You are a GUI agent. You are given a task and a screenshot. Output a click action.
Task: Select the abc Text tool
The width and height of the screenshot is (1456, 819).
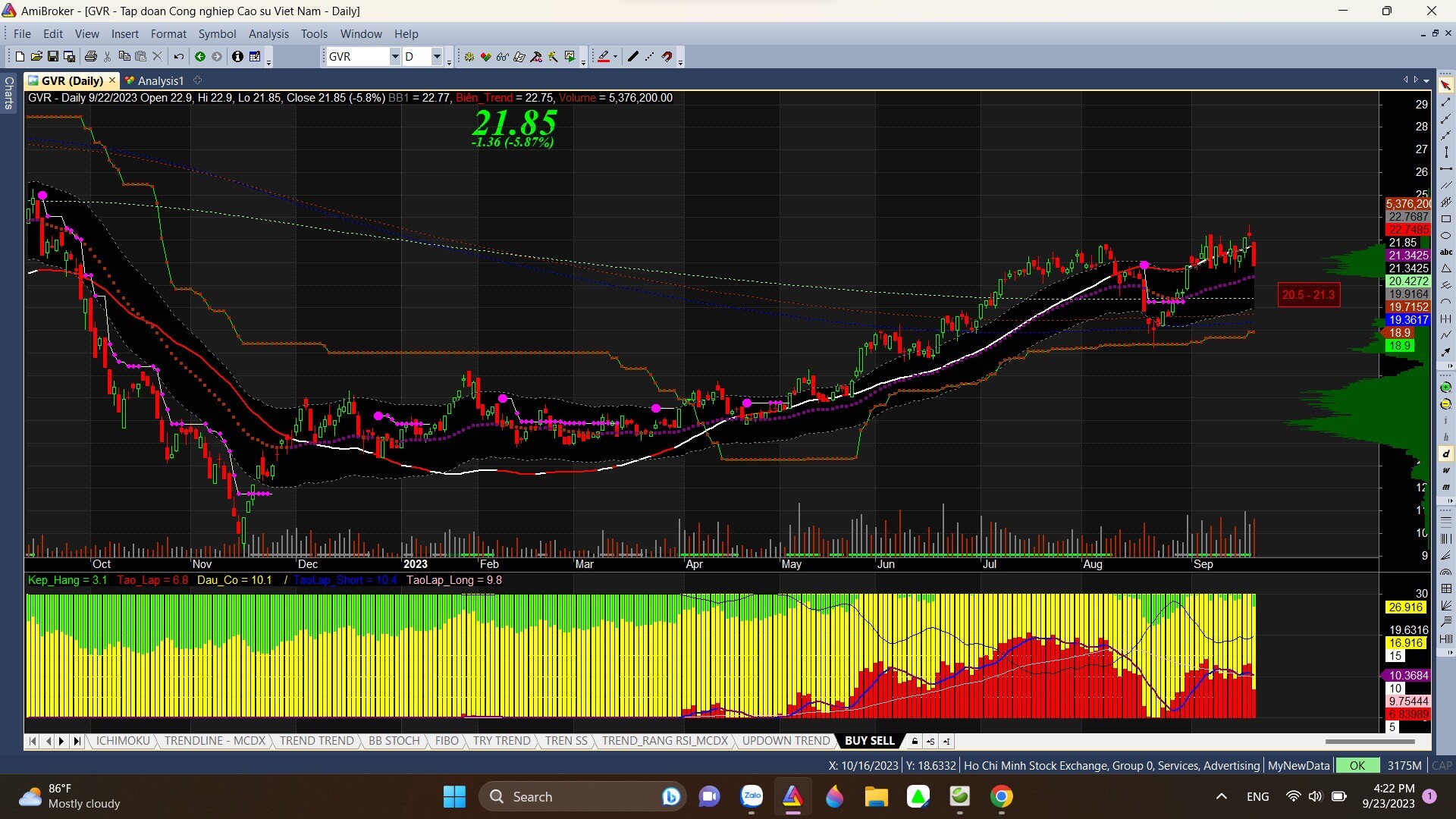click(x=1446, y=253)
